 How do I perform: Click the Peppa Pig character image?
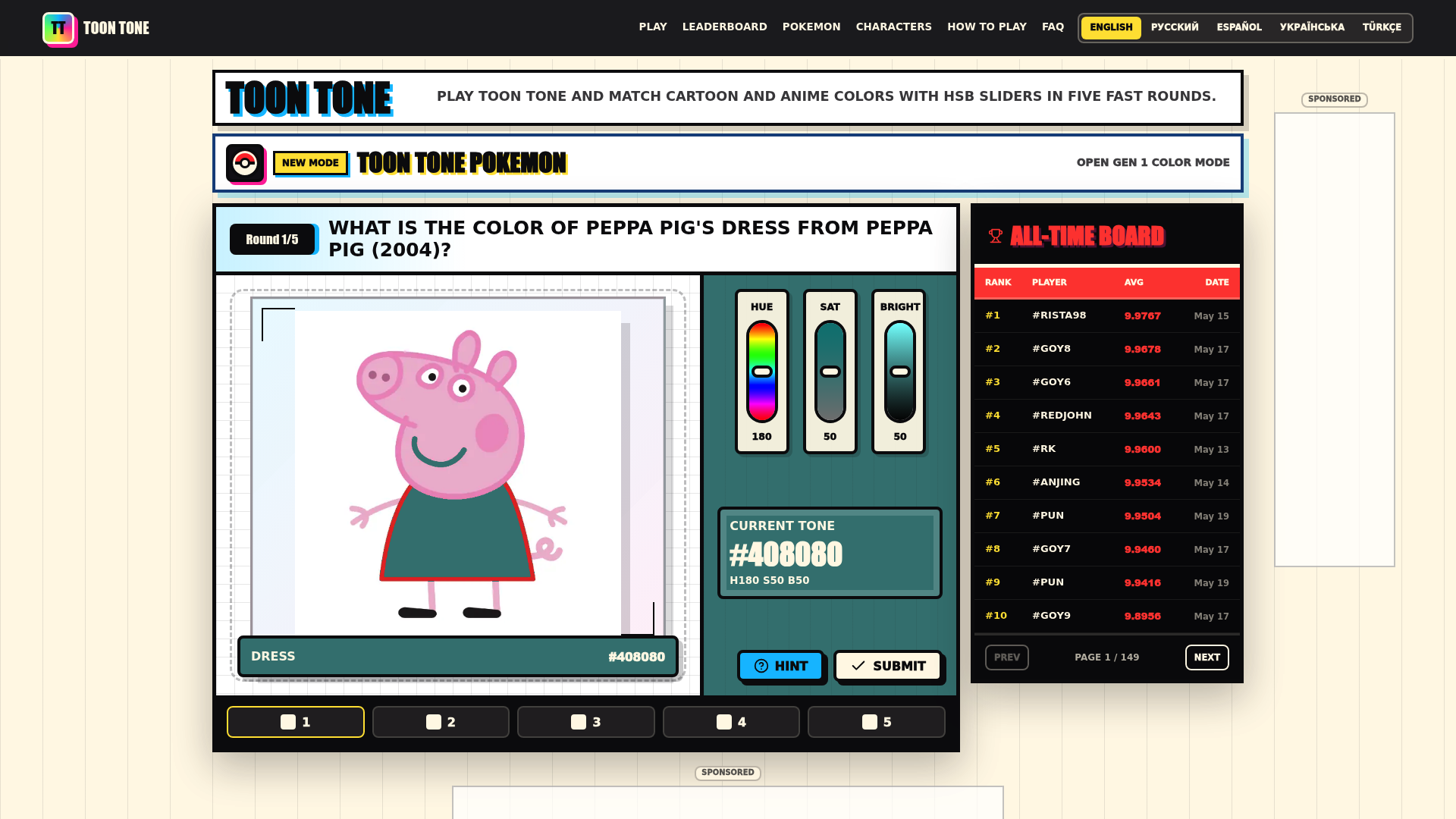[458, 473]
